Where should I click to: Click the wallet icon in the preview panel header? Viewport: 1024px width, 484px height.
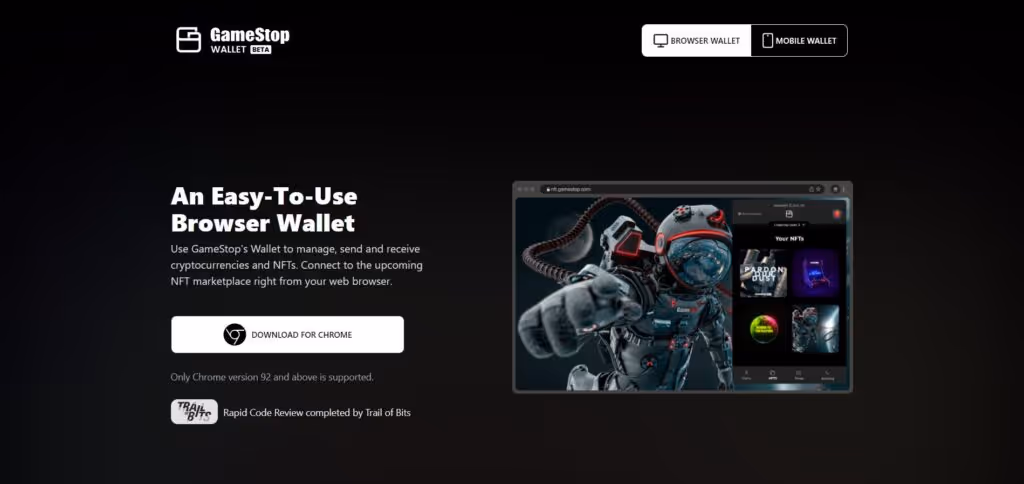[789, 214]
